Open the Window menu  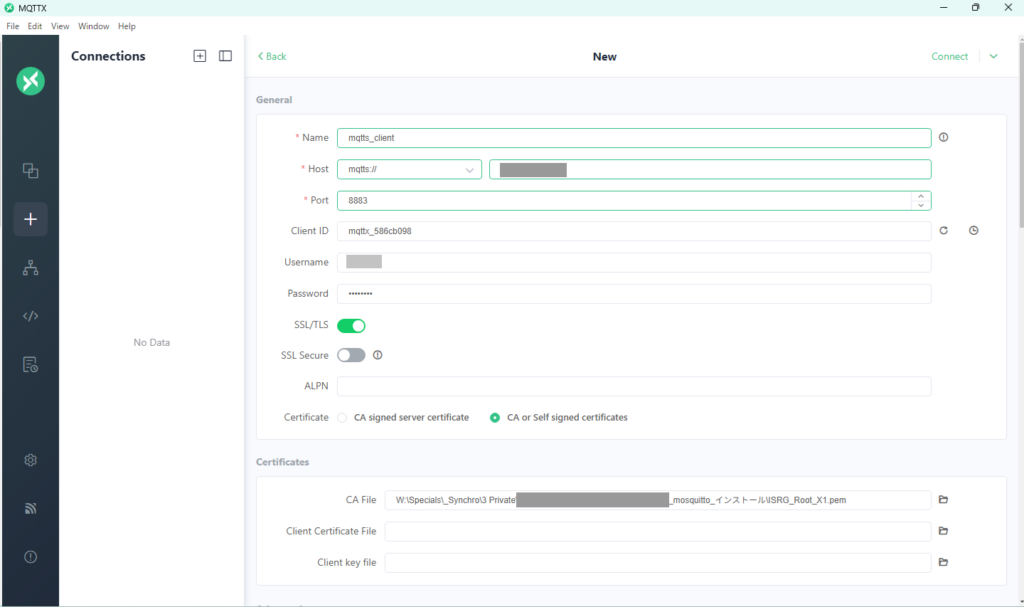click(93, 26)
